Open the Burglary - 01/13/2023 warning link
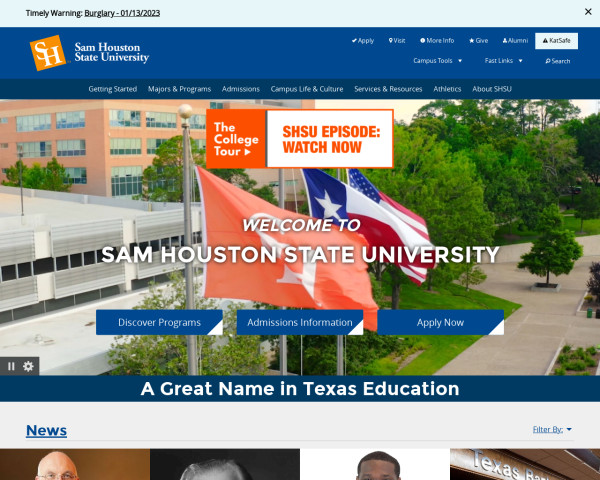This screenshot has height=480, width=600. [122, 13]
